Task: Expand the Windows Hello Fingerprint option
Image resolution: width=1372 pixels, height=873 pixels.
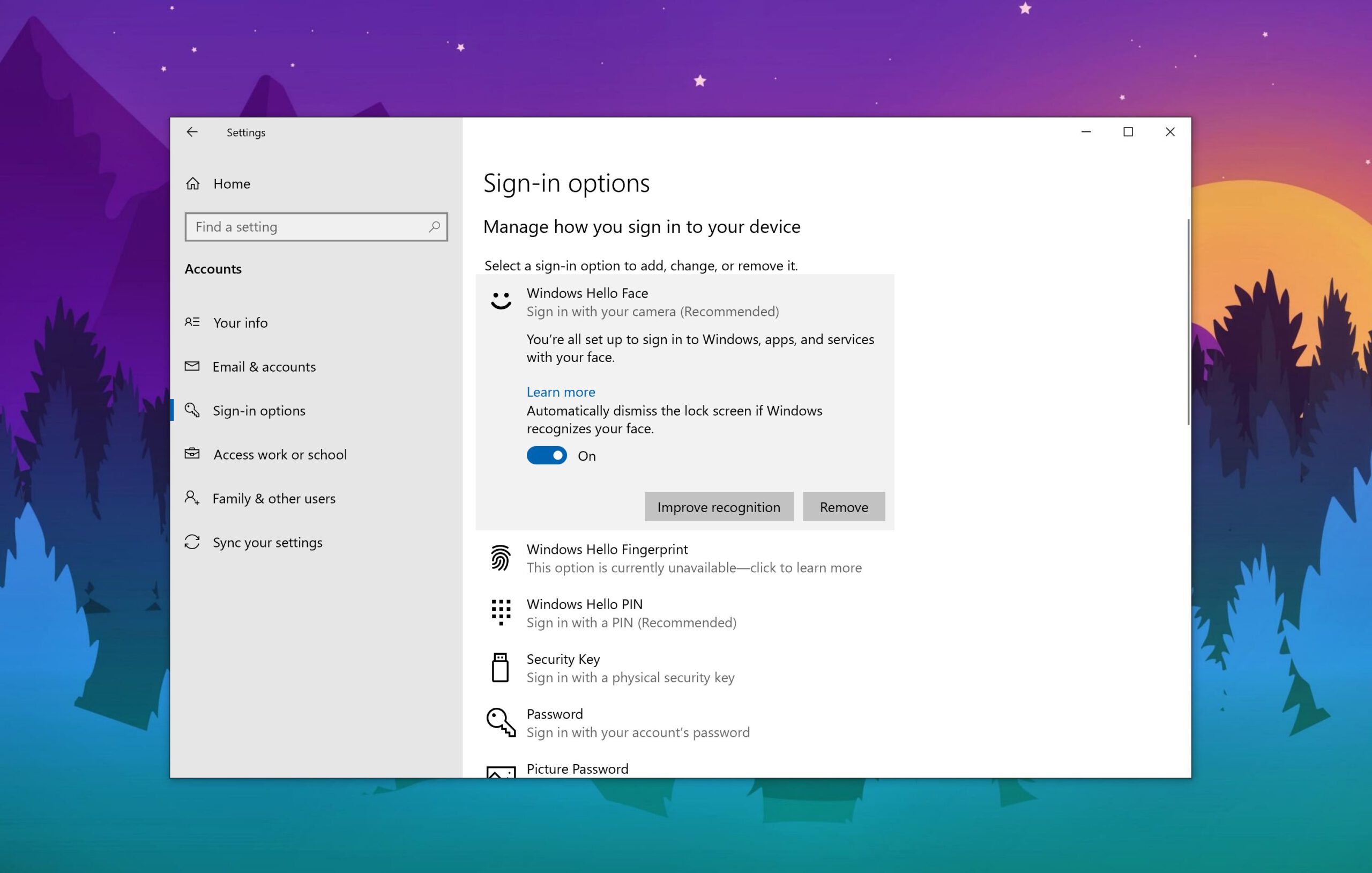Action: (685, 558)
